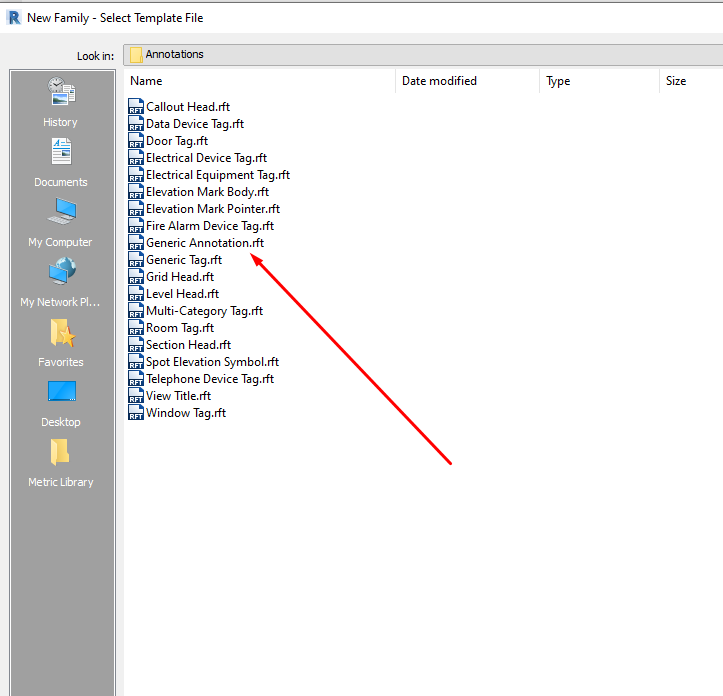The width and height of the screenshot is (723, 696).
Task: Click the RFT icon beside Section Head.rft
Action: tap(136, 345)
